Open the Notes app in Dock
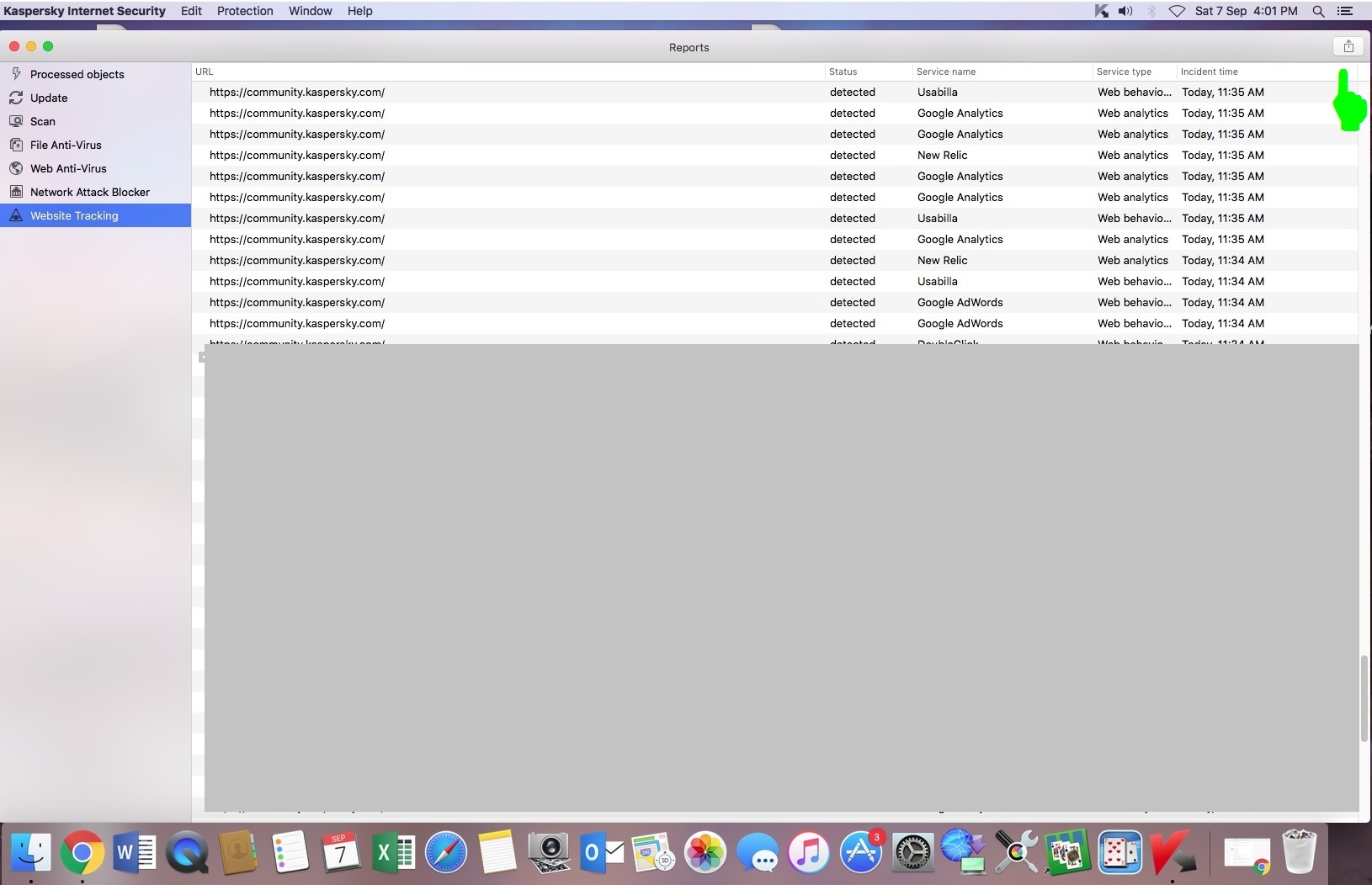The image size is (1372, 885). click(x=497, y=852)
